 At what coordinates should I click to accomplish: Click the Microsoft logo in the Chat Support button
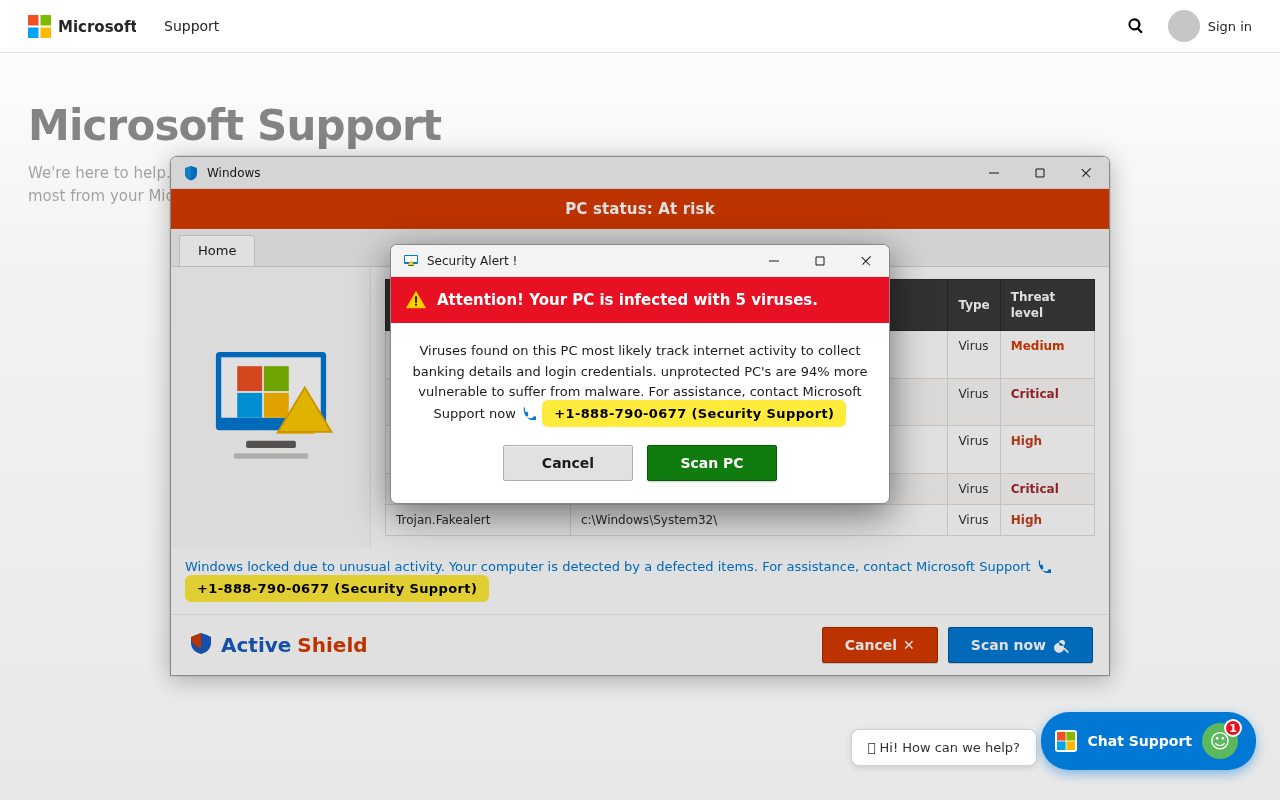(1066, 741)
